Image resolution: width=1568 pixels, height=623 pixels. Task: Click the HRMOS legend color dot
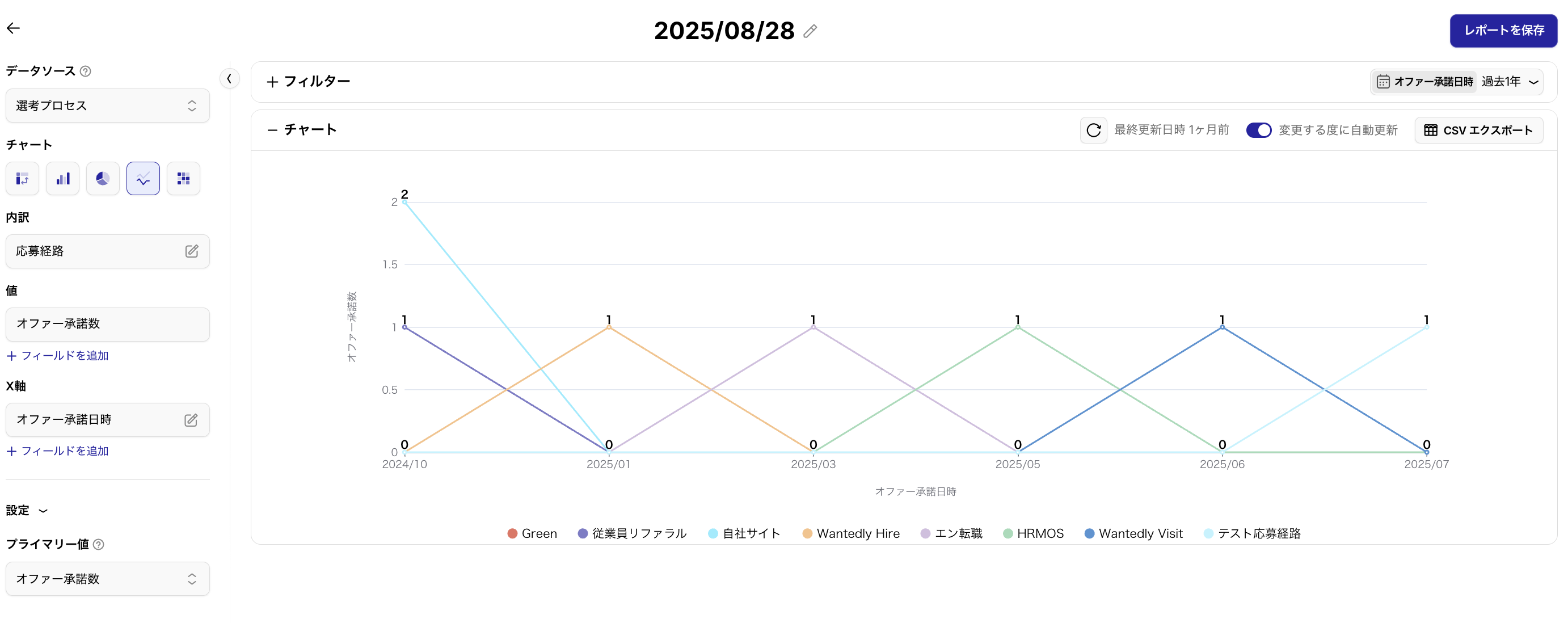tap(1008, 533)
